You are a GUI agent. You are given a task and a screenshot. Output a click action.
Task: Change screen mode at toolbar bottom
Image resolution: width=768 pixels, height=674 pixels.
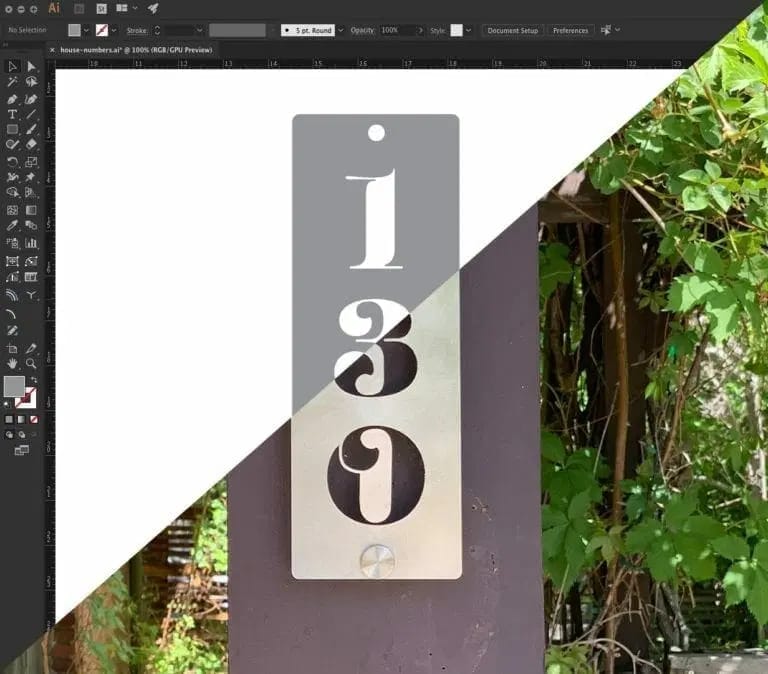tap(21, 450)
